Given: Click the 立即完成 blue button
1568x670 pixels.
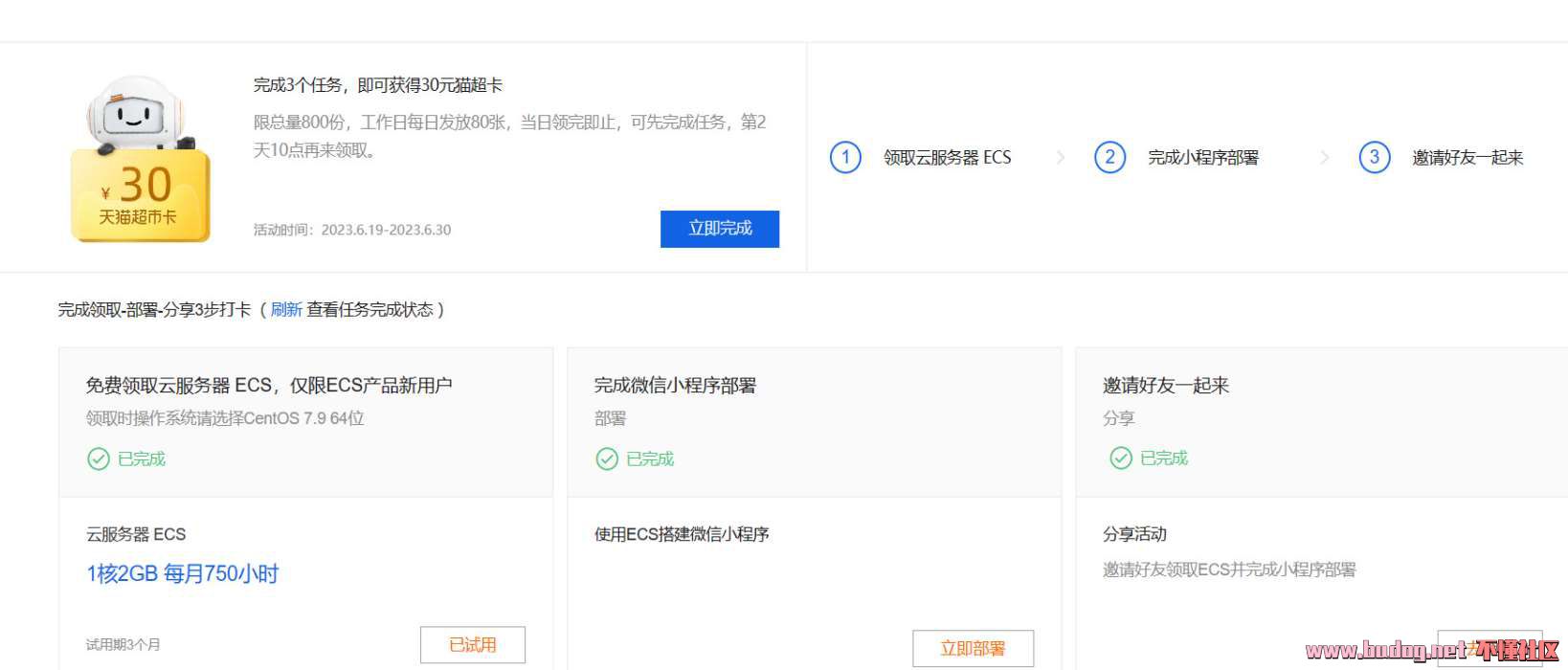Looking at the screenshot, I should (719, 229).
